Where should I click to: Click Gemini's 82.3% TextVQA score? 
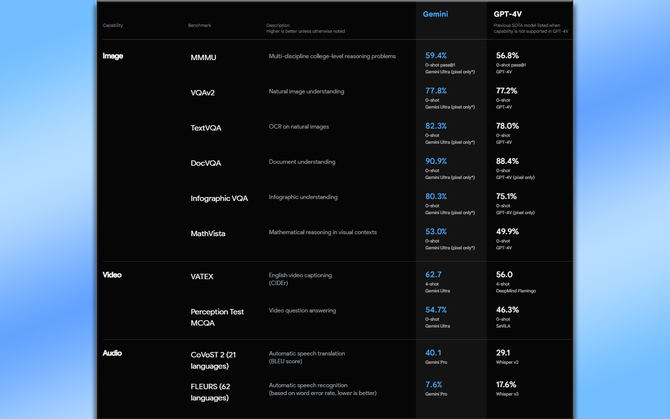[x=436, y=126]
